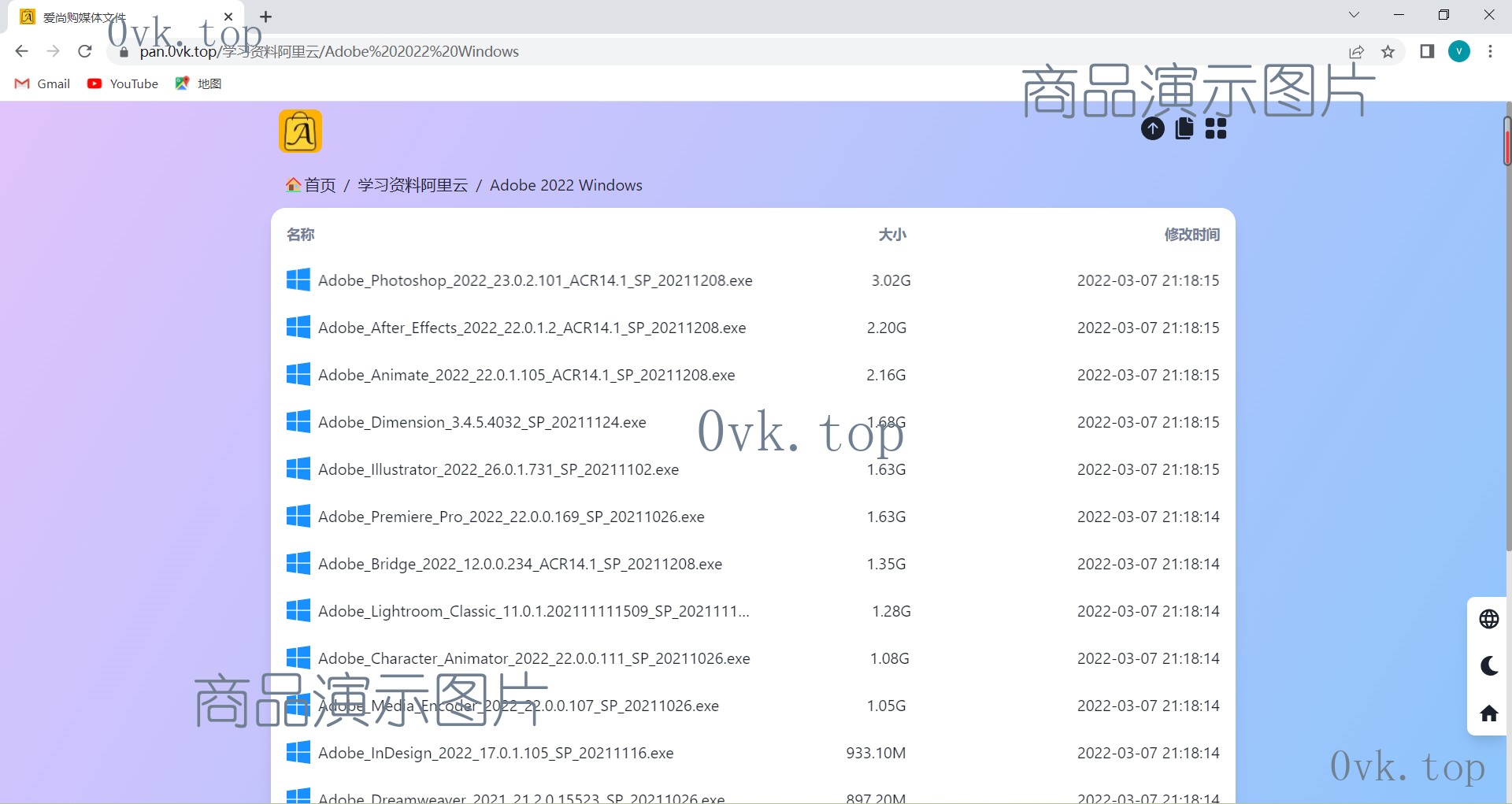1512x804 pixels.
Task: Click Windows icon beside InDesign file
Action: point(298,752)
